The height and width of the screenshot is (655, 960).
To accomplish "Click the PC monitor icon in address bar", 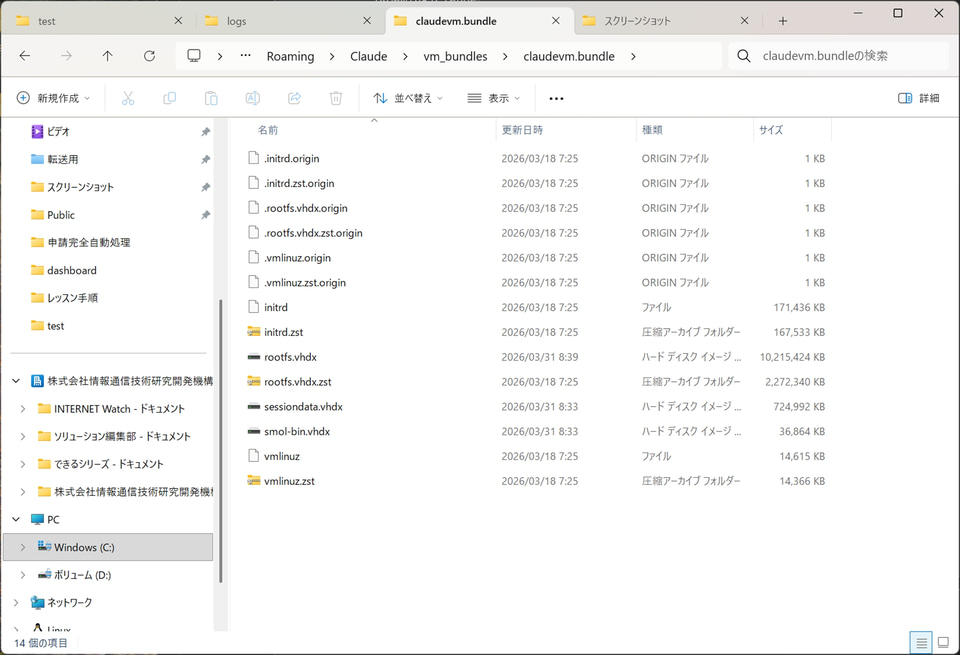I will click(194, 56).
